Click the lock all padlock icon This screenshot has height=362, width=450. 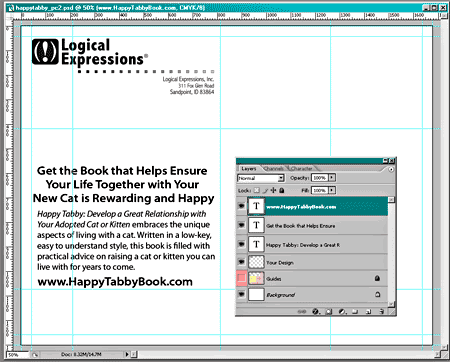click(x=282, y=190)
